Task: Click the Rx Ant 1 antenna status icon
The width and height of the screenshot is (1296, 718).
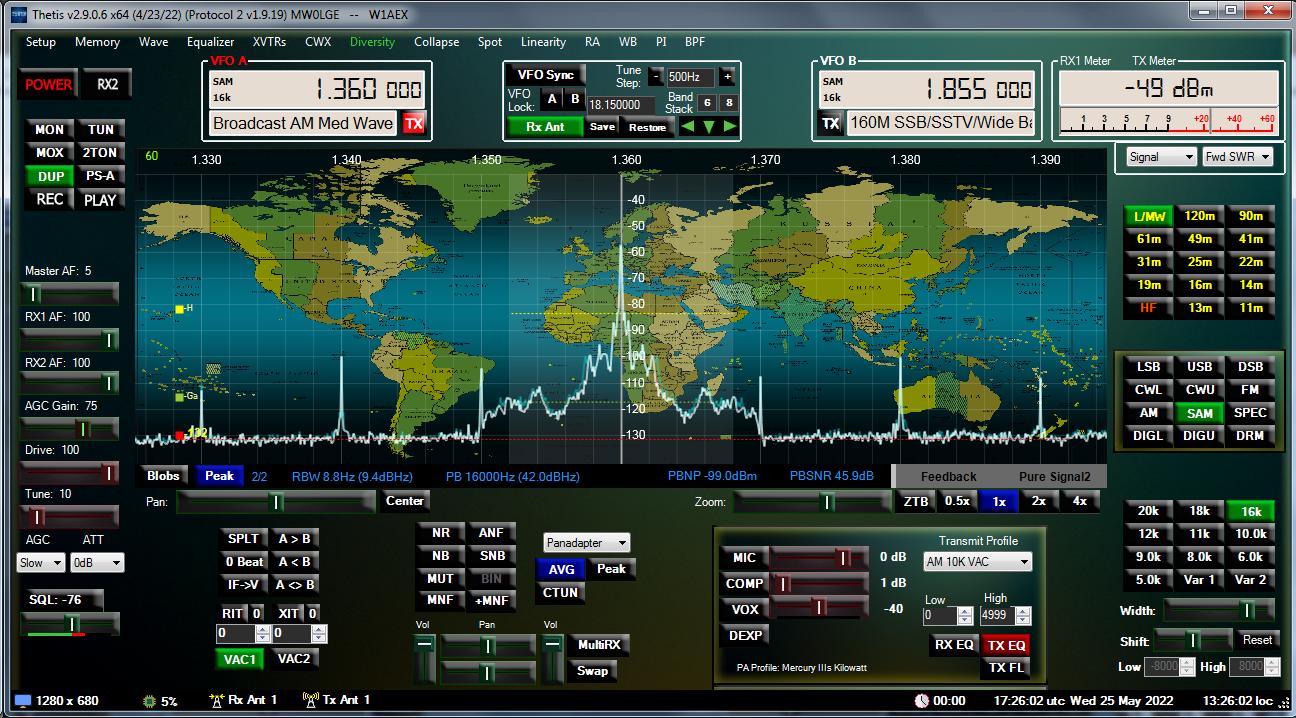Action: coord(215,700)
